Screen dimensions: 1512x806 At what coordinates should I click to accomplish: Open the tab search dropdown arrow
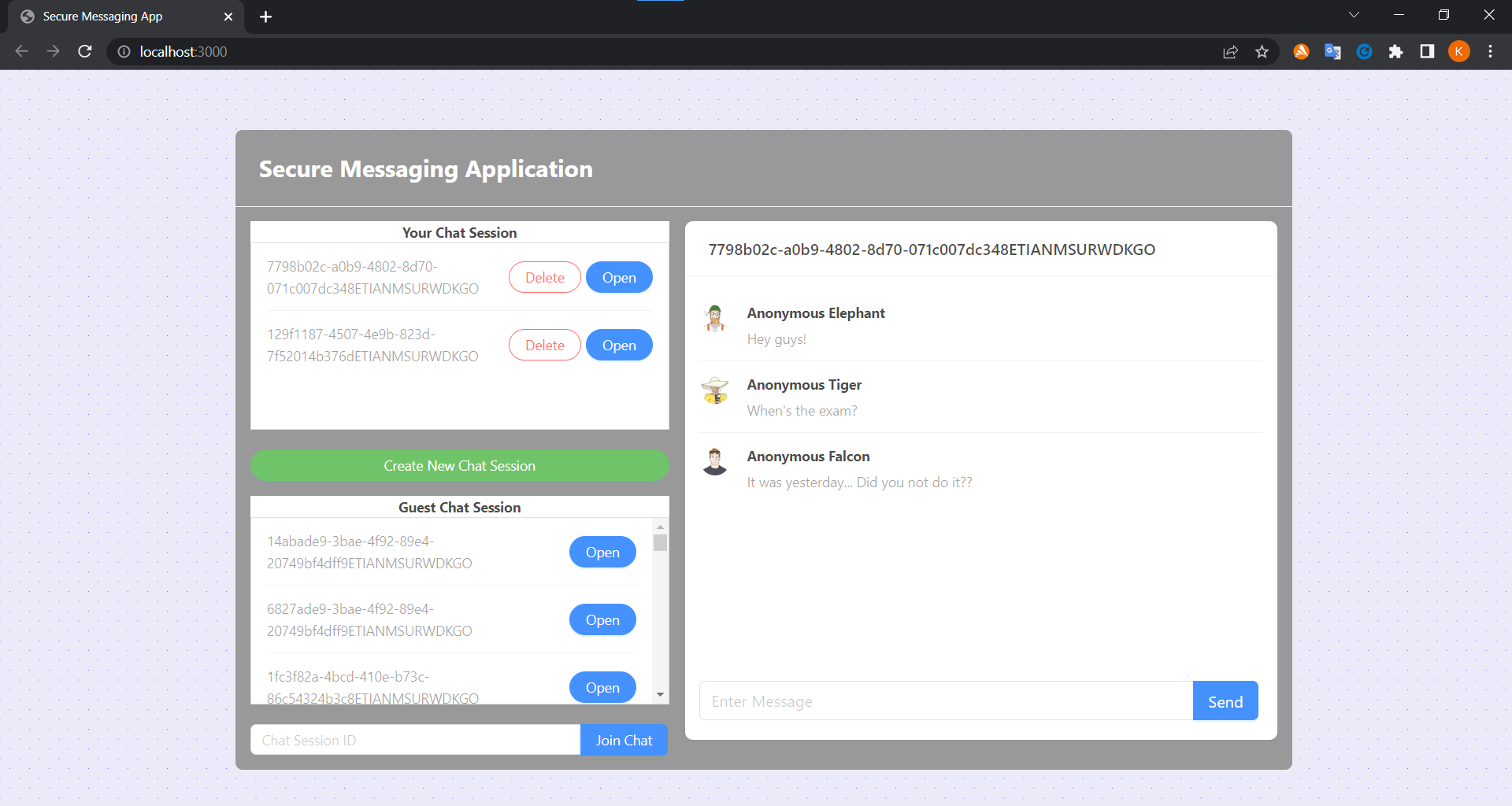tap(1354, 15)
